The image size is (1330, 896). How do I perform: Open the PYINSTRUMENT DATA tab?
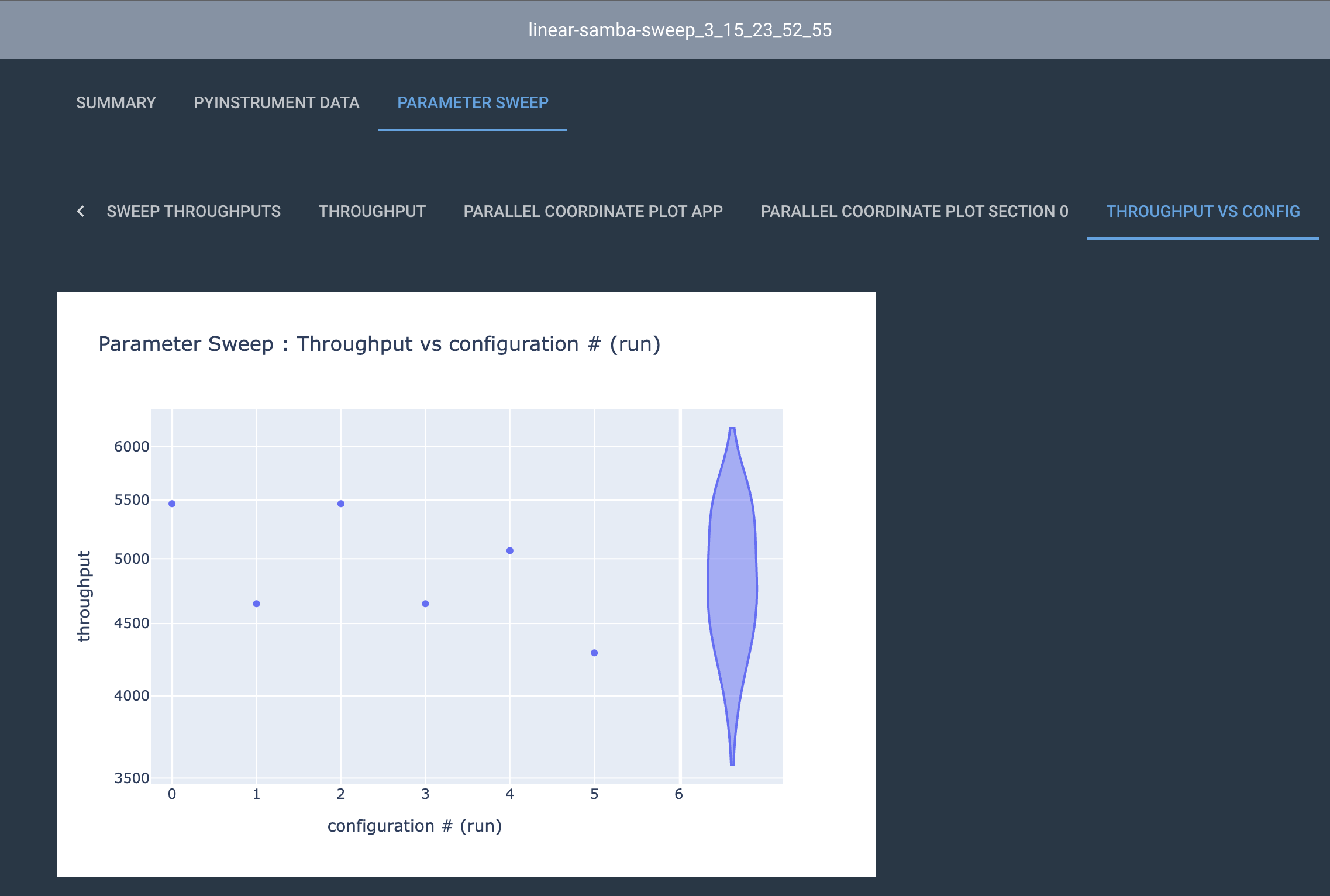click(x=277, y=103)
